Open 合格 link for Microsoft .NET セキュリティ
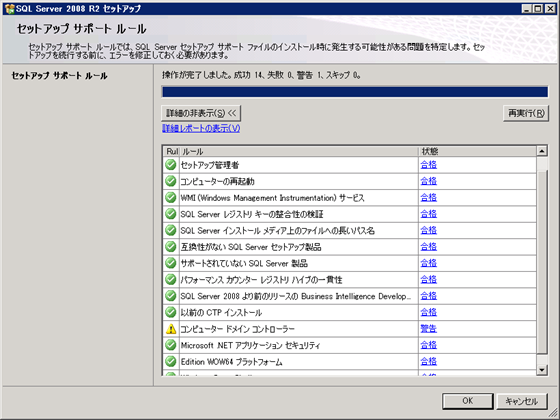 point(429,345)
